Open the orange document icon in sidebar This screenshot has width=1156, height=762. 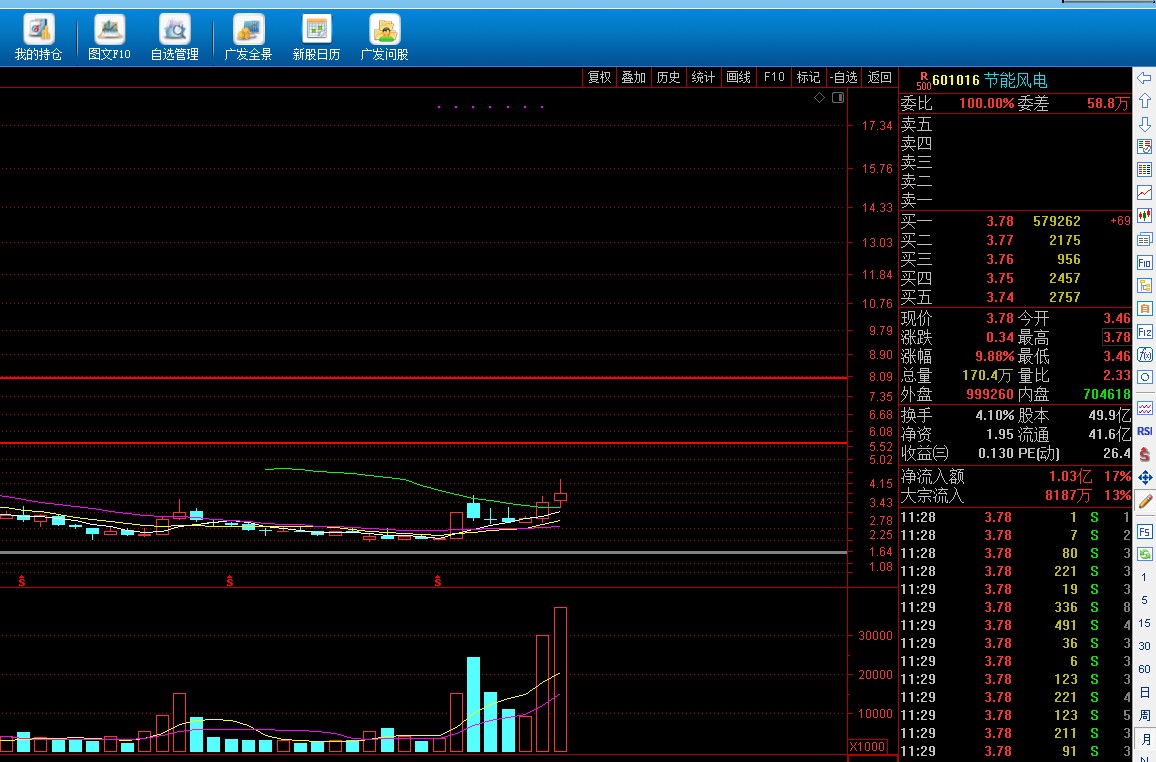click(x=1144, y=308)
